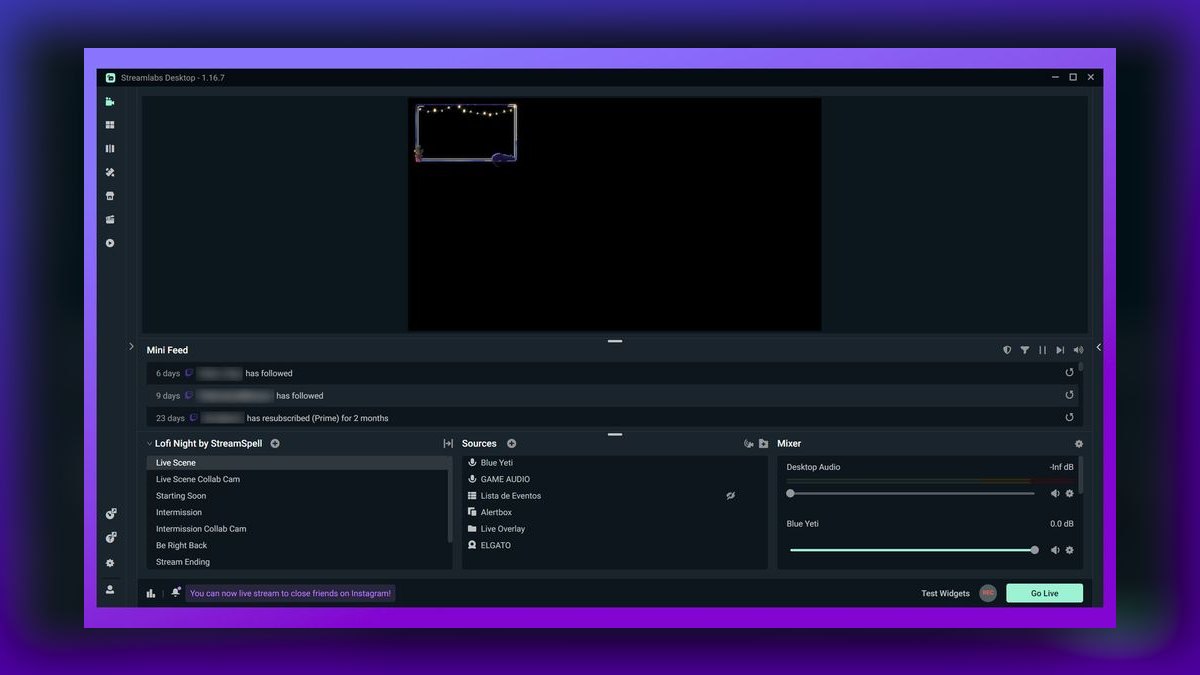This screenshot has height=675, width=1200.
Task: Replay the 23 days resubscribed alert
Action: (x=1069, y=418)
